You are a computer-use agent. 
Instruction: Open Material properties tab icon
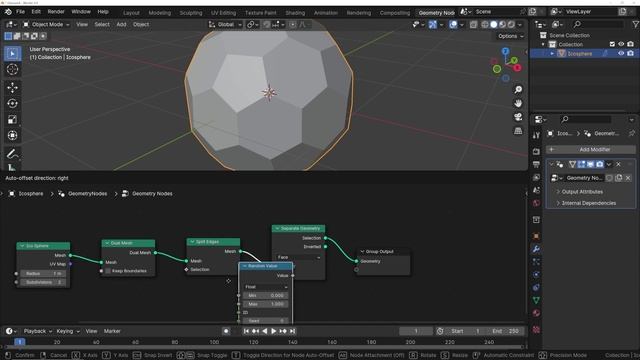[536, 313]
